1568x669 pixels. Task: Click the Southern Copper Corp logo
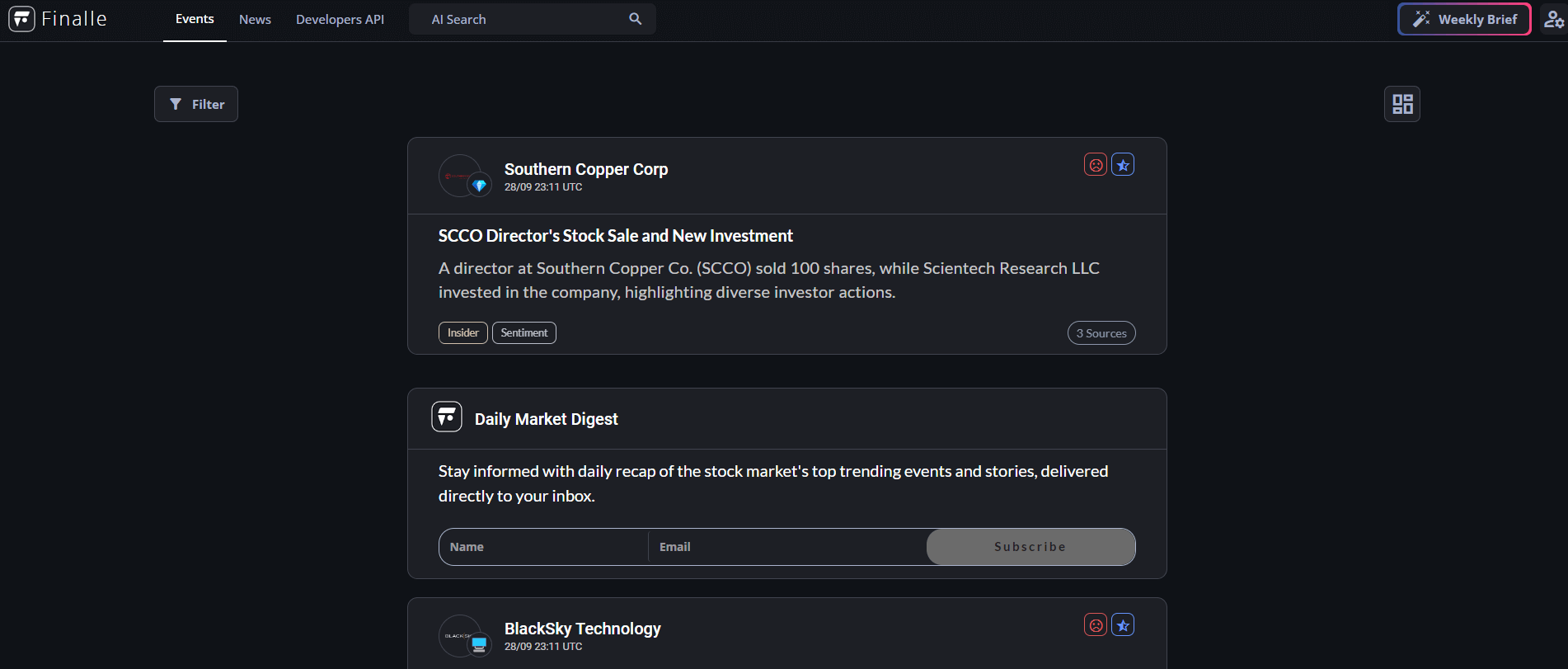coord(460,176)
